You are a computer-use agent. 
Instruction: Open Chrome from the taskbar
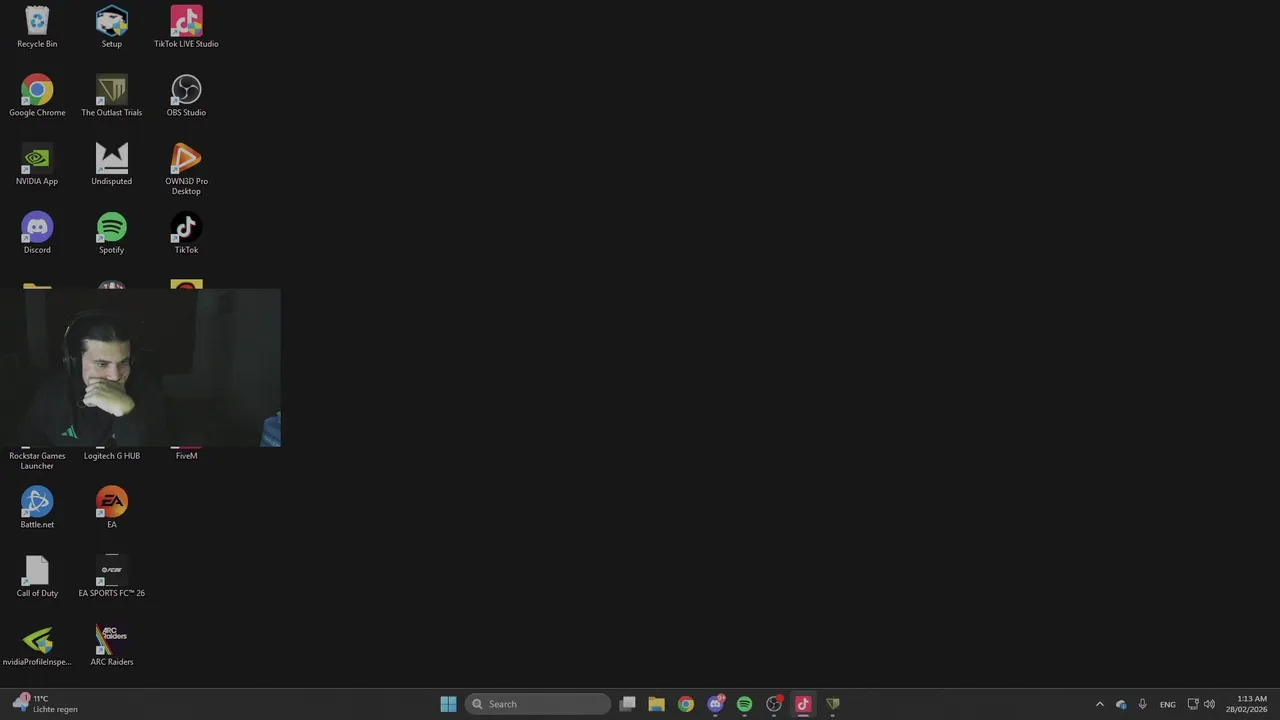(x=685, y=704)
